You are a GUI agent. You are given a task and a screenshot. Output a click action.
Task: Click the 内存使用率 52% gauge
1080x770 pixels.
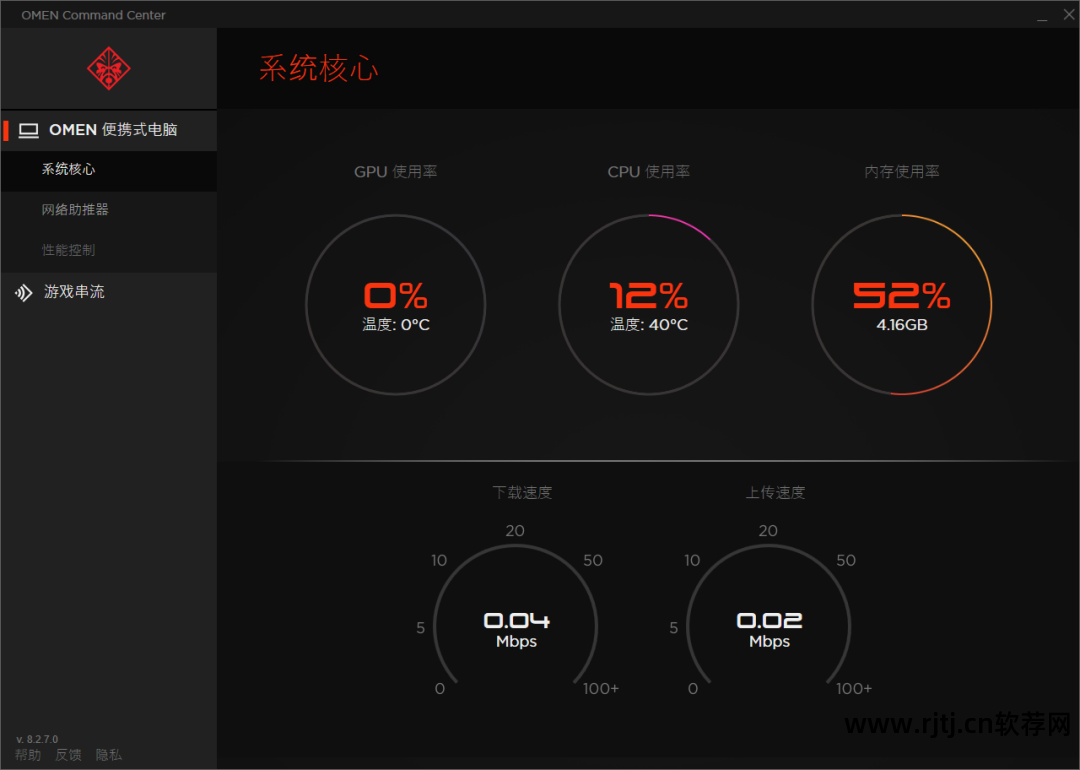tap(902, 304)
